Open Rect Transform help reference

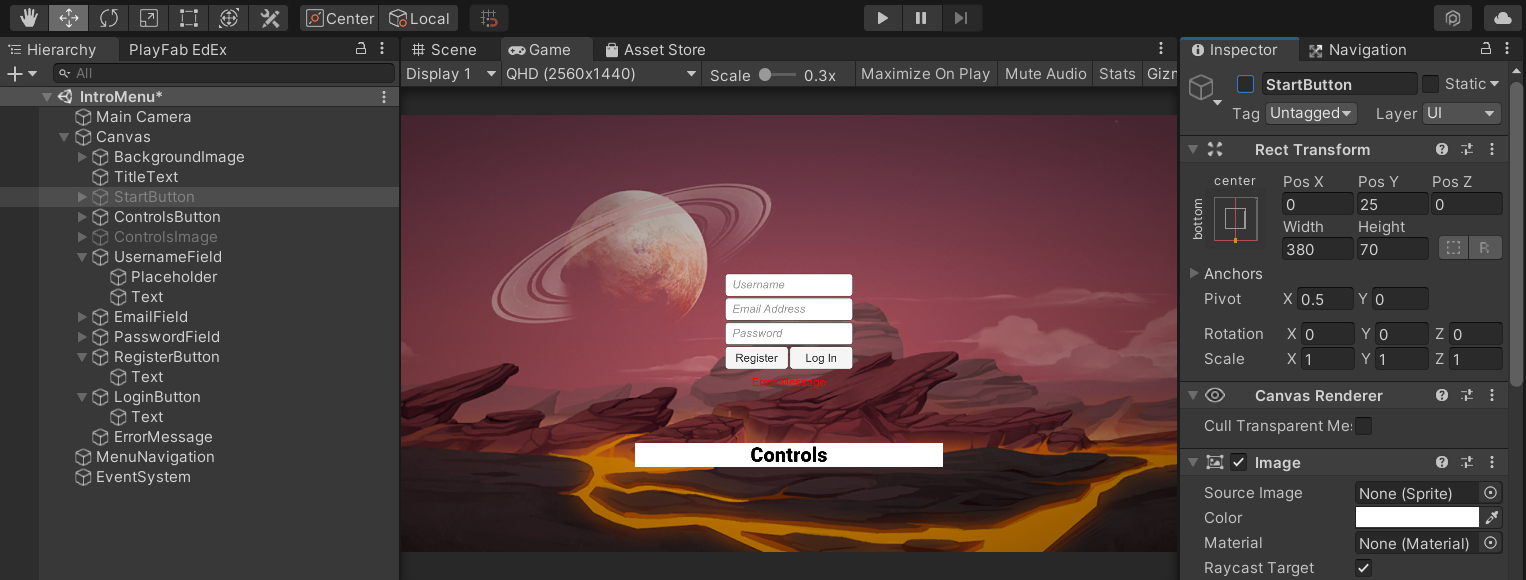click(1442, 149)
